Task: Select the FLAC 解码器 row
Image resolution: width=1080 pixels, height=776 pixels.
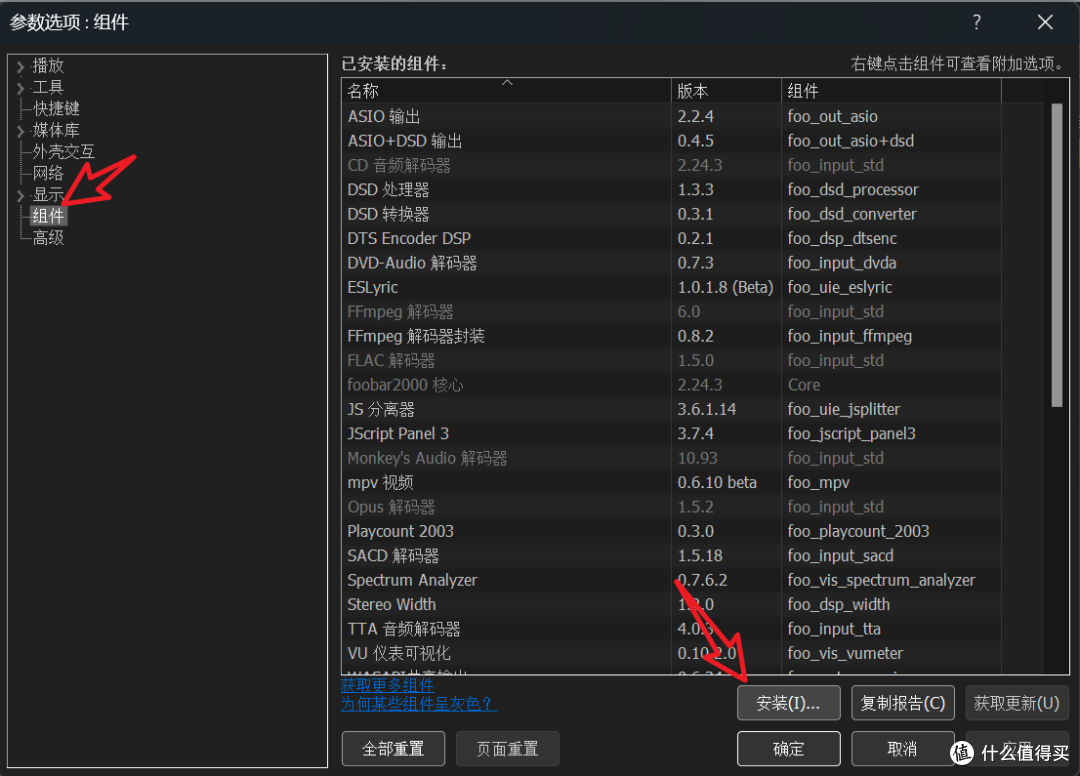Action: [671, 361]
